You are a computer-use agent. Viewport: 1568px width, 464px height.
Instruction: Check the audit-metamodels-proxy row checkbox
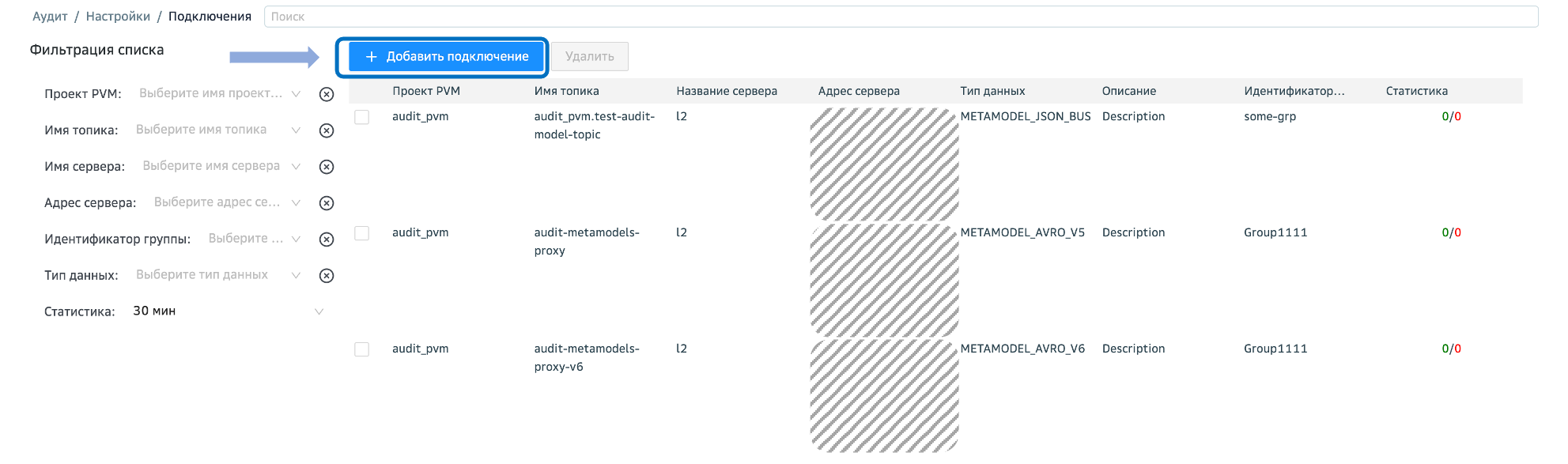click(362, 233)
